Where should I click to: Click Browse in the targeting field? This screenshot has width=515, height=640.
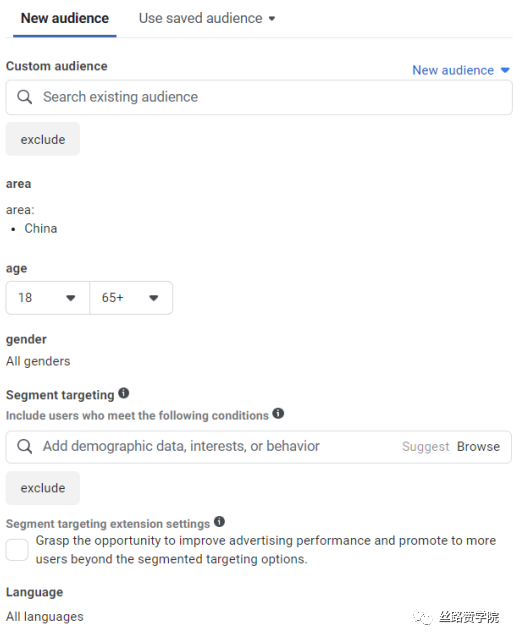pos(478,447)
